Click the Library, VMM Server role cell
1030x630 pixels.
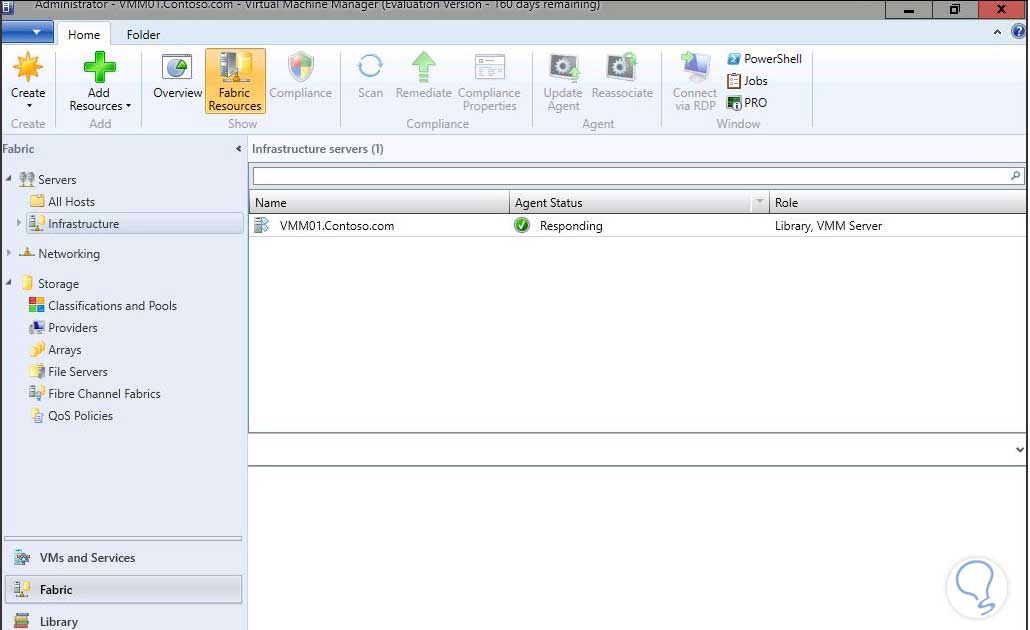(x=828, y=225)
